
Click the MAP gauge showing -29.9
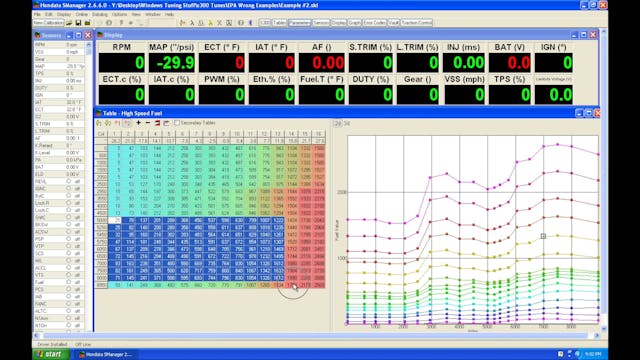[172, 63]
